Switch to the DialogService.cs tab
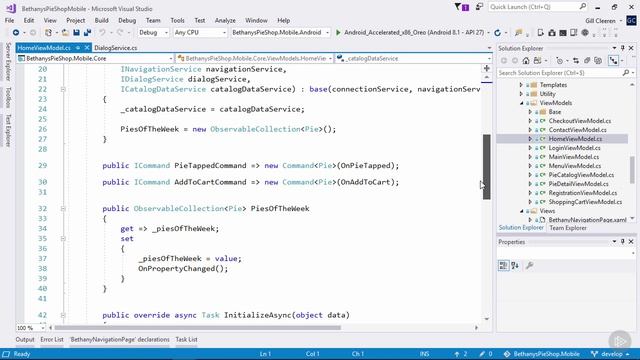This screenshot has width=640, height=360. (116, 48)
